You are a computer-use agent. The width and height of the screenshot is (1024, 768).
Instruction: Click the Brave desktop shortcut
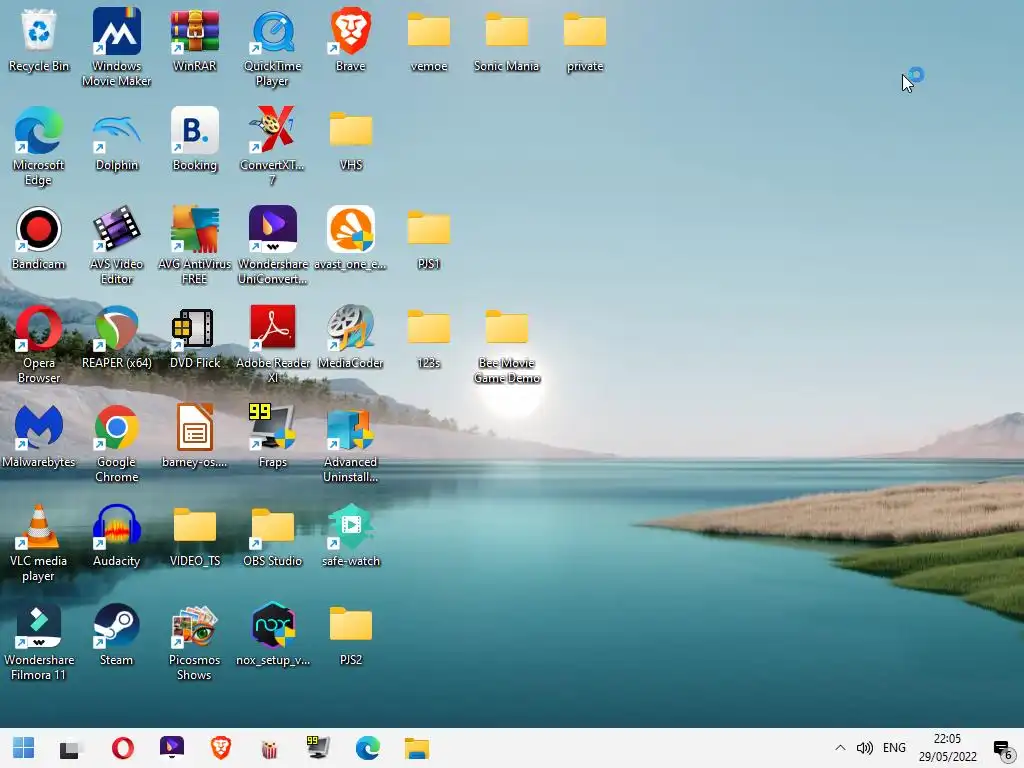point(351,40)
